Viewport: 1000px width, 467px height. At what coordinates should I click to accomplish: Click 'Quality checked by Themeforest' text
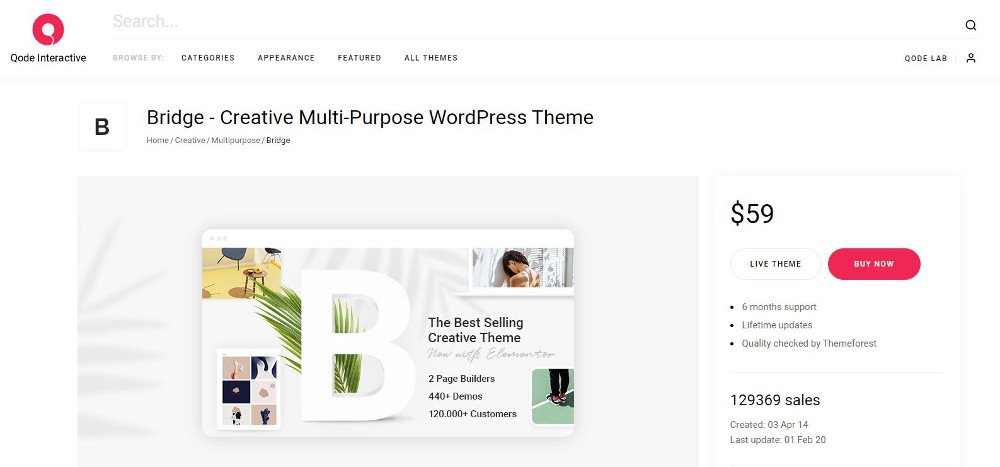809,343
